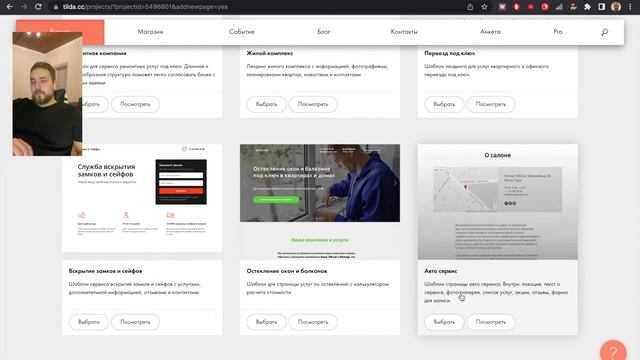Toggle the browser side panel icon
This screenshot has height=360, width=640.
coord(602,7)
